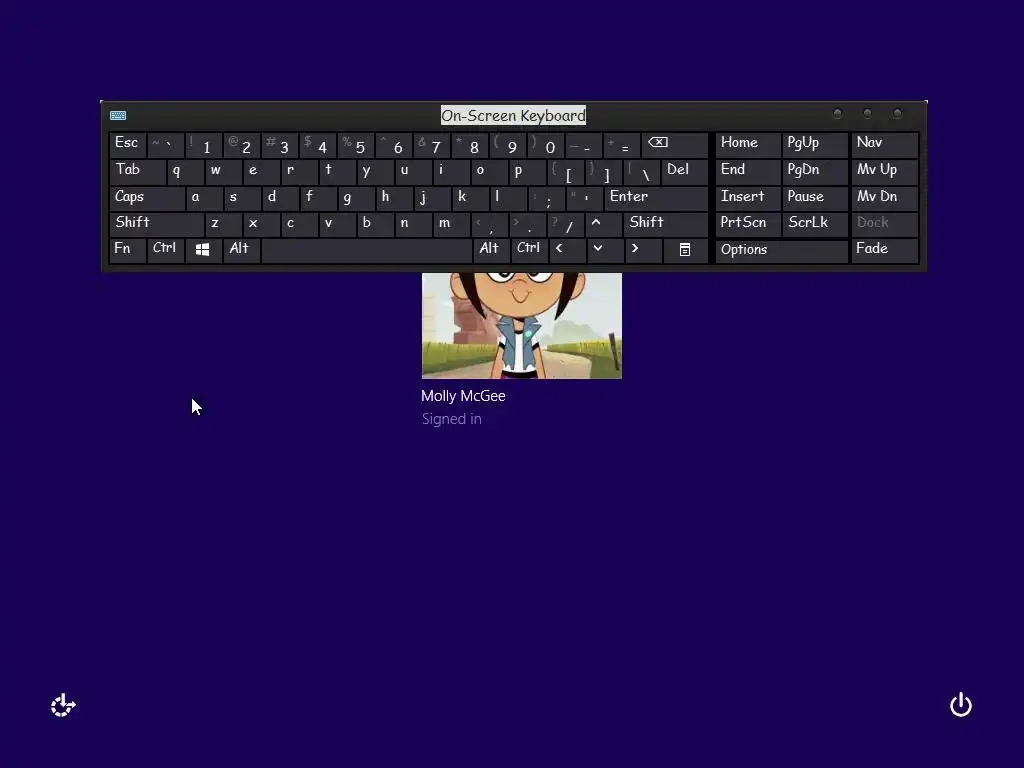Click the Home key

748,144
